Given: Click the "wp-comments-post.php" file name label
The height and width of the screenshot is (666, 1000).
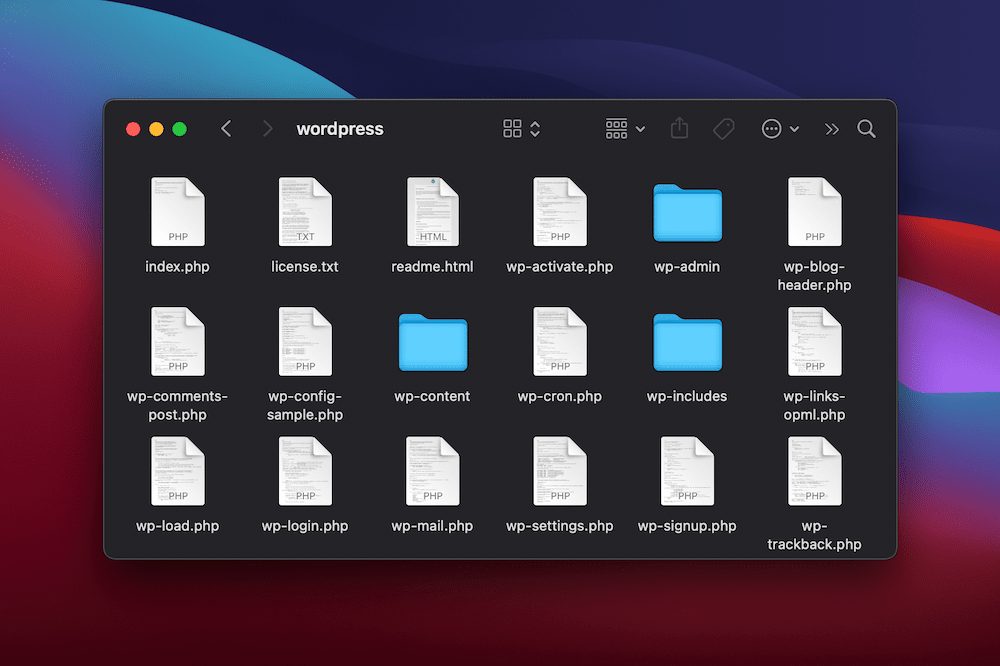Looking at the screenshot, I should point(177,405).
